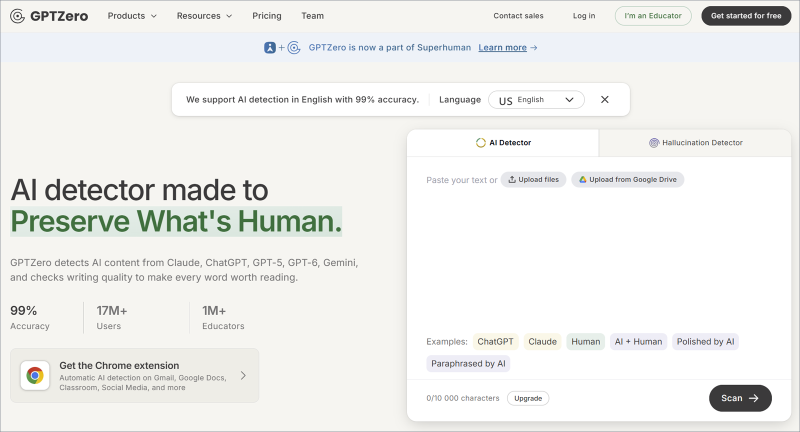The width and height of the screenshot is (800, 432).
Task: Click the 99% Accuracy statistic
Action: tap(30, 318)
